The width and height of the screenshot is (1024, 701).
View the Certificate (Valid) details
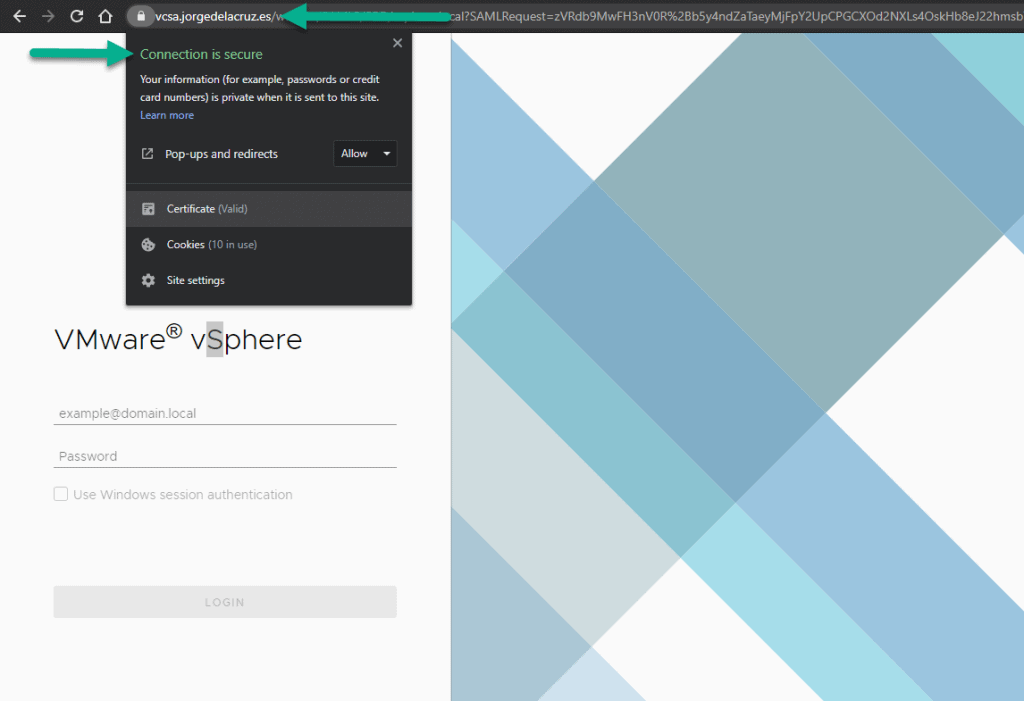269,209
